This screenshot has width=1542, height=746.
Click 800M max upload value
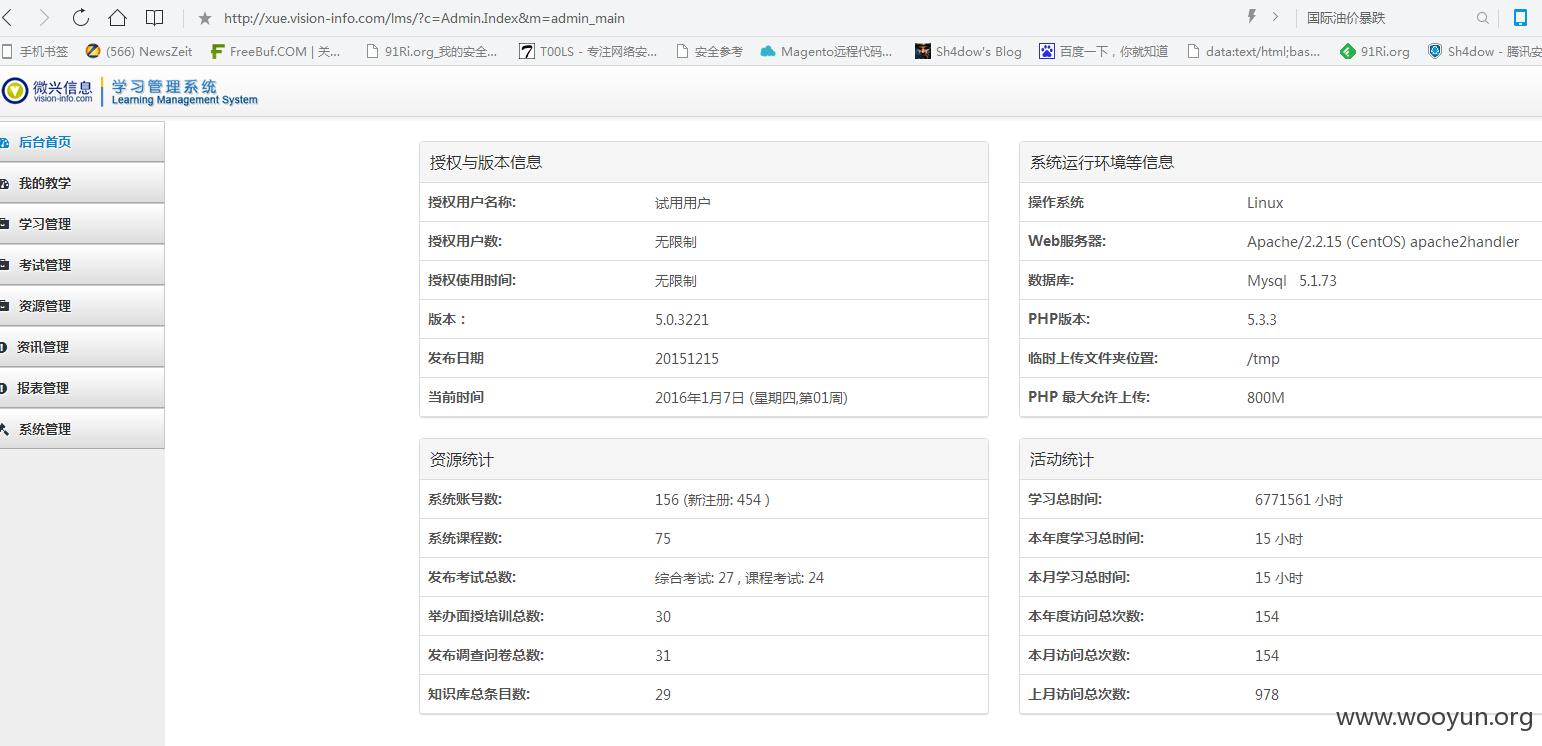pyautogui.click(x=1266, y=398)
